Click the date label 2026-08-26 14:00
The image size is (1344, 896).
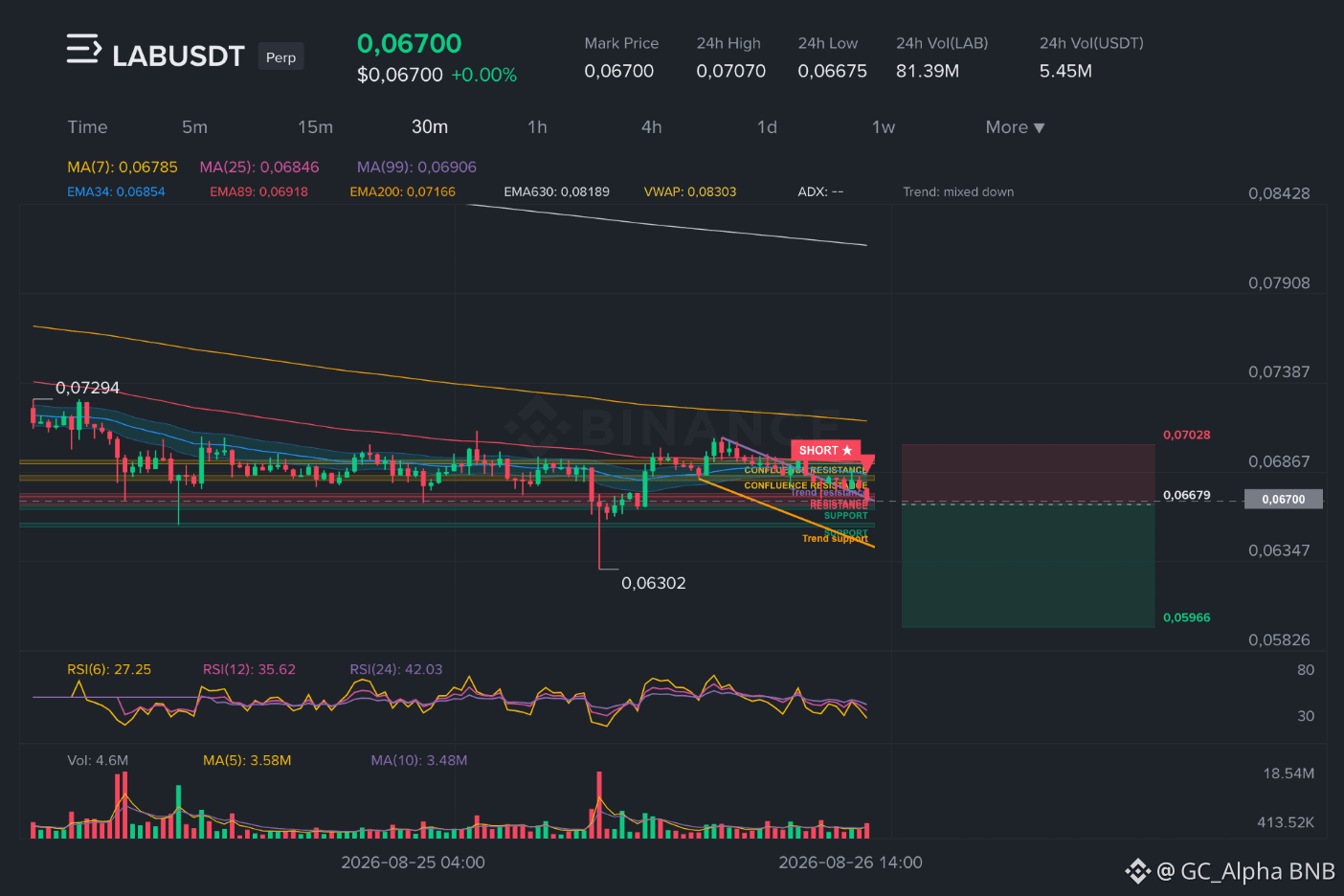[x=850, y=862]
